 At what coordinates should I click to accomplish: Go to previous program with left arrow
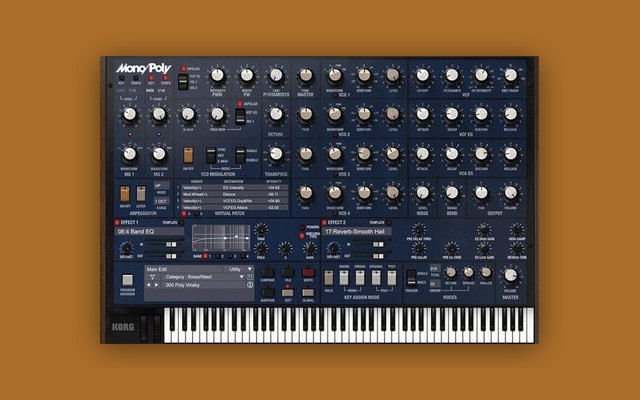pyautogui.click(x=149, y=285)
